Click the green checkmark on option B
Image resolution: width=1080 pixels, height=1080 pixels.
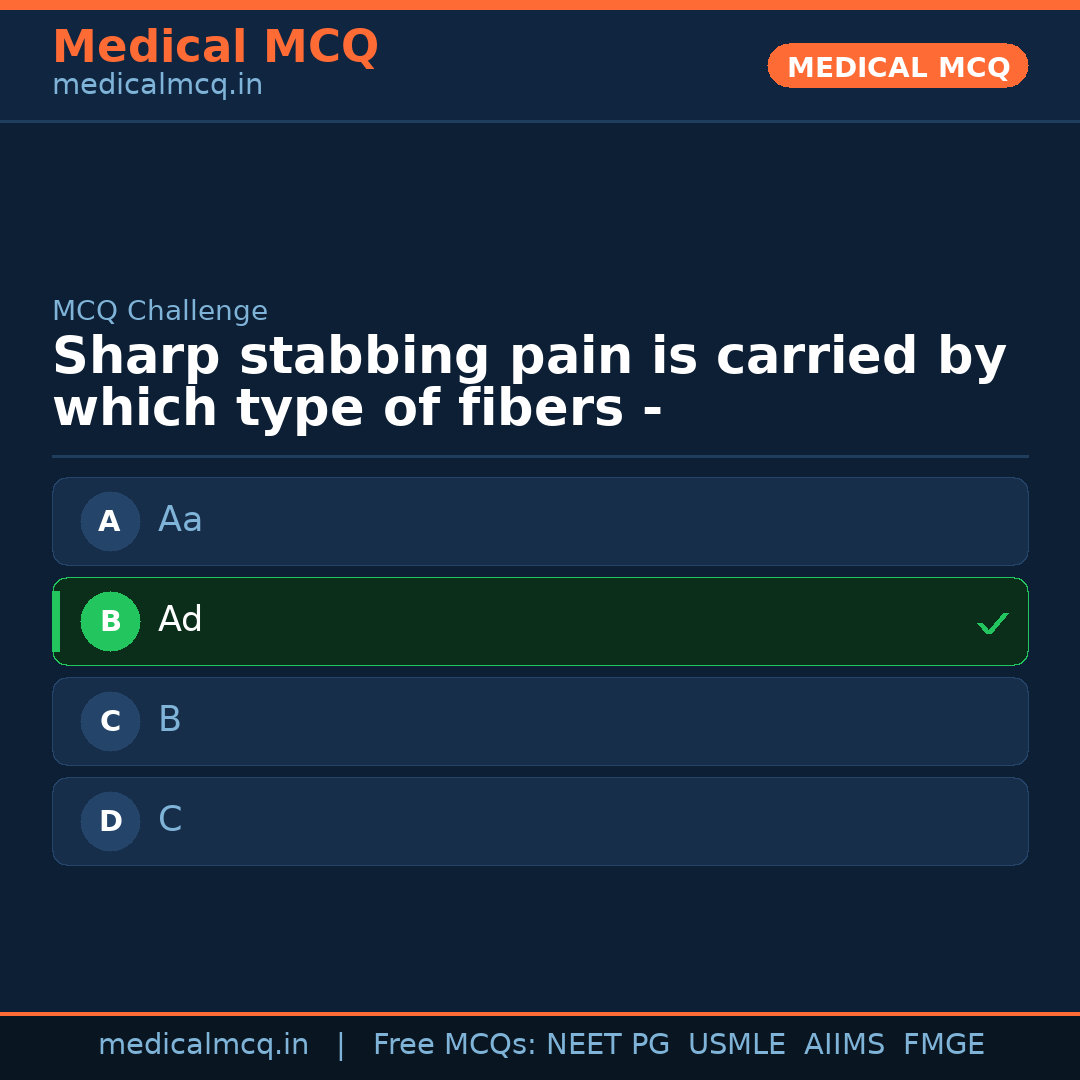(993, 623)
